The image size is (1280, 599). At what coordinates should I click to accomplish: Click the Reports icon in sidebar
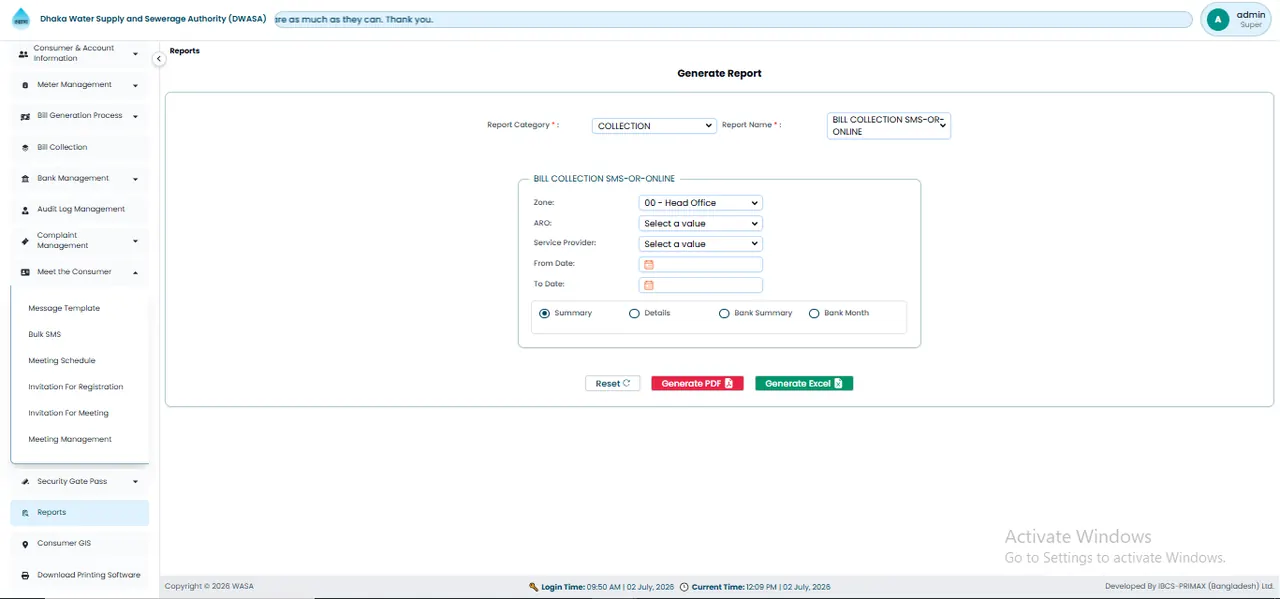[x=25, y=513]
